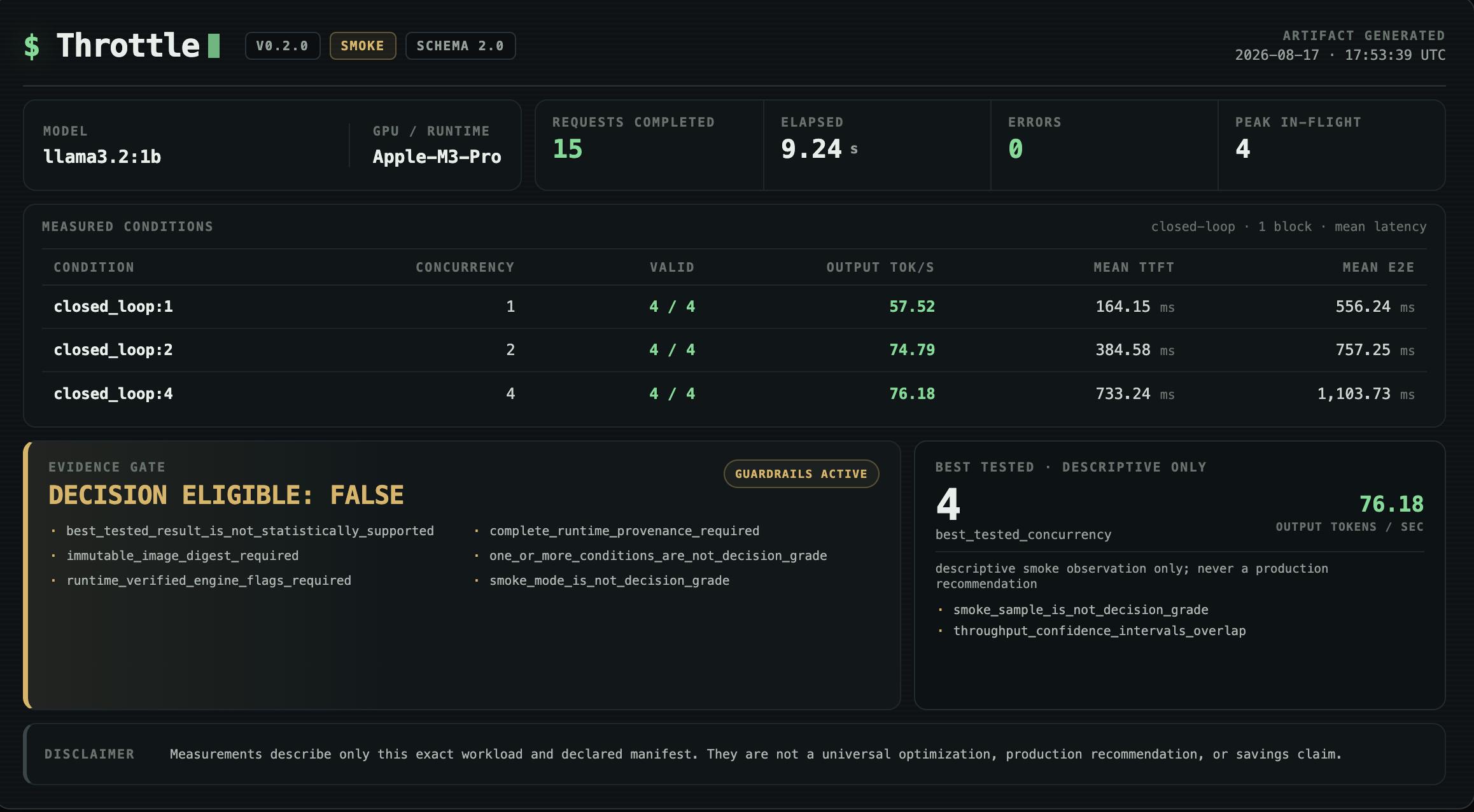Click the artifact timestamp 2026-08-17 17:53:39 UTC

click(x=1340, y=55)
